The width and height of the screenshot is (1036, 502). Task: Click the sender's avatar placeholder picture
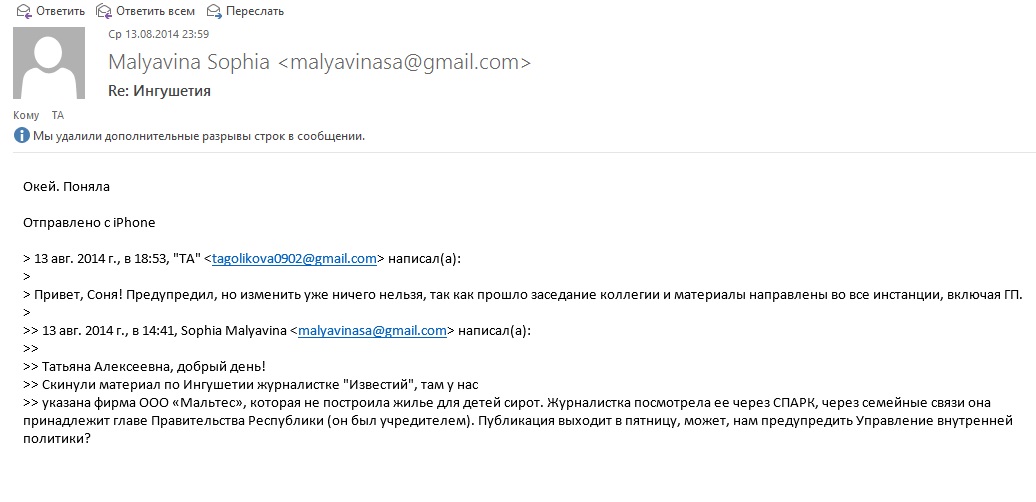point(48,63)
